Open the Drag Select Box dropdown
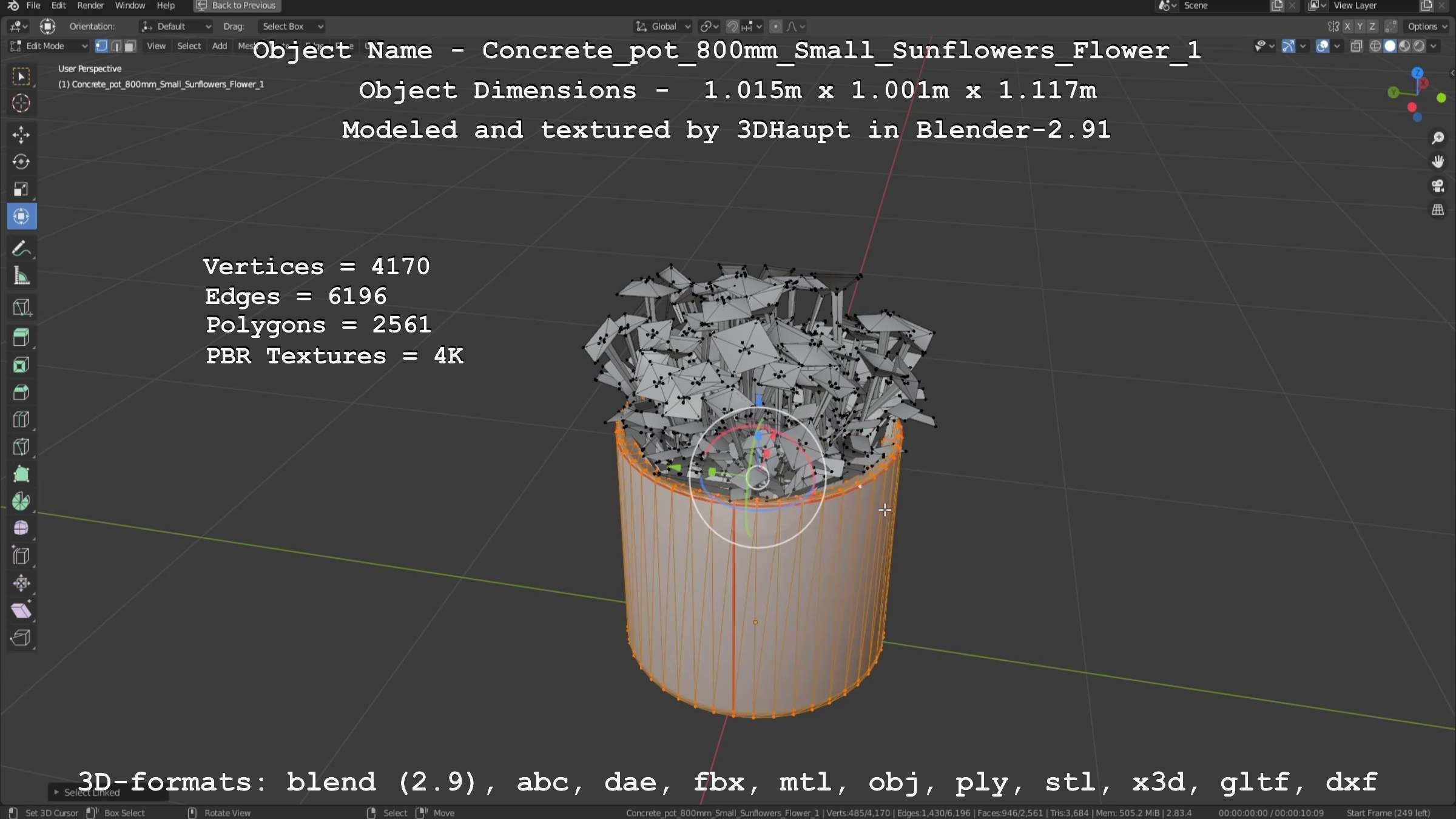The image size is (1456, 819). pos(291,27)
